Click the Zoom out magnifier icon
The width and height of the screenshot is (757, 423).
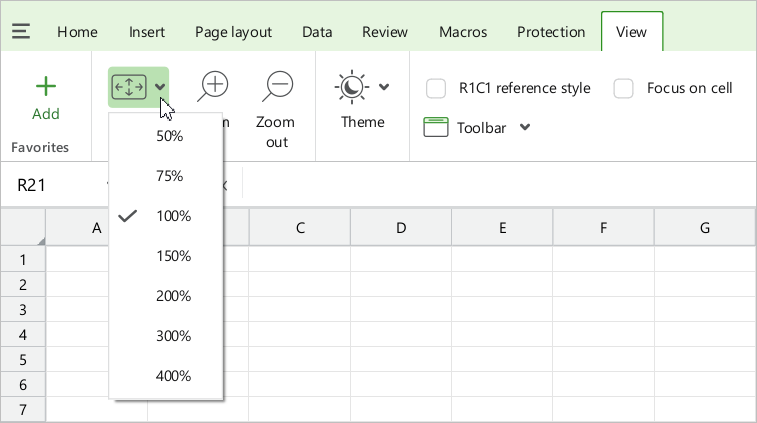click(278, 86)
